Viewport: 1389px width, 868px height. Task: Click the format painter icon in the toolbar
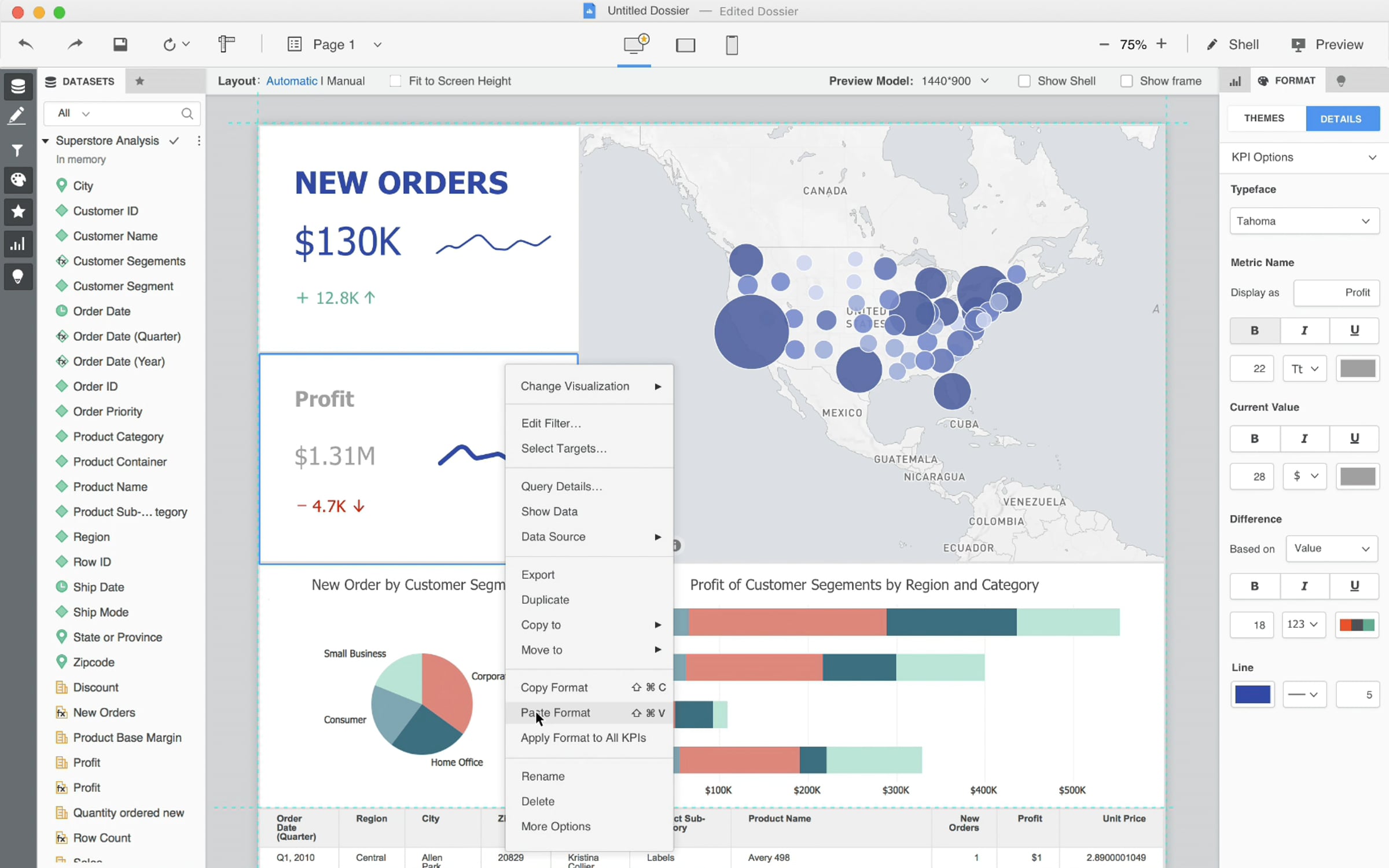click(x=226, y=44)
